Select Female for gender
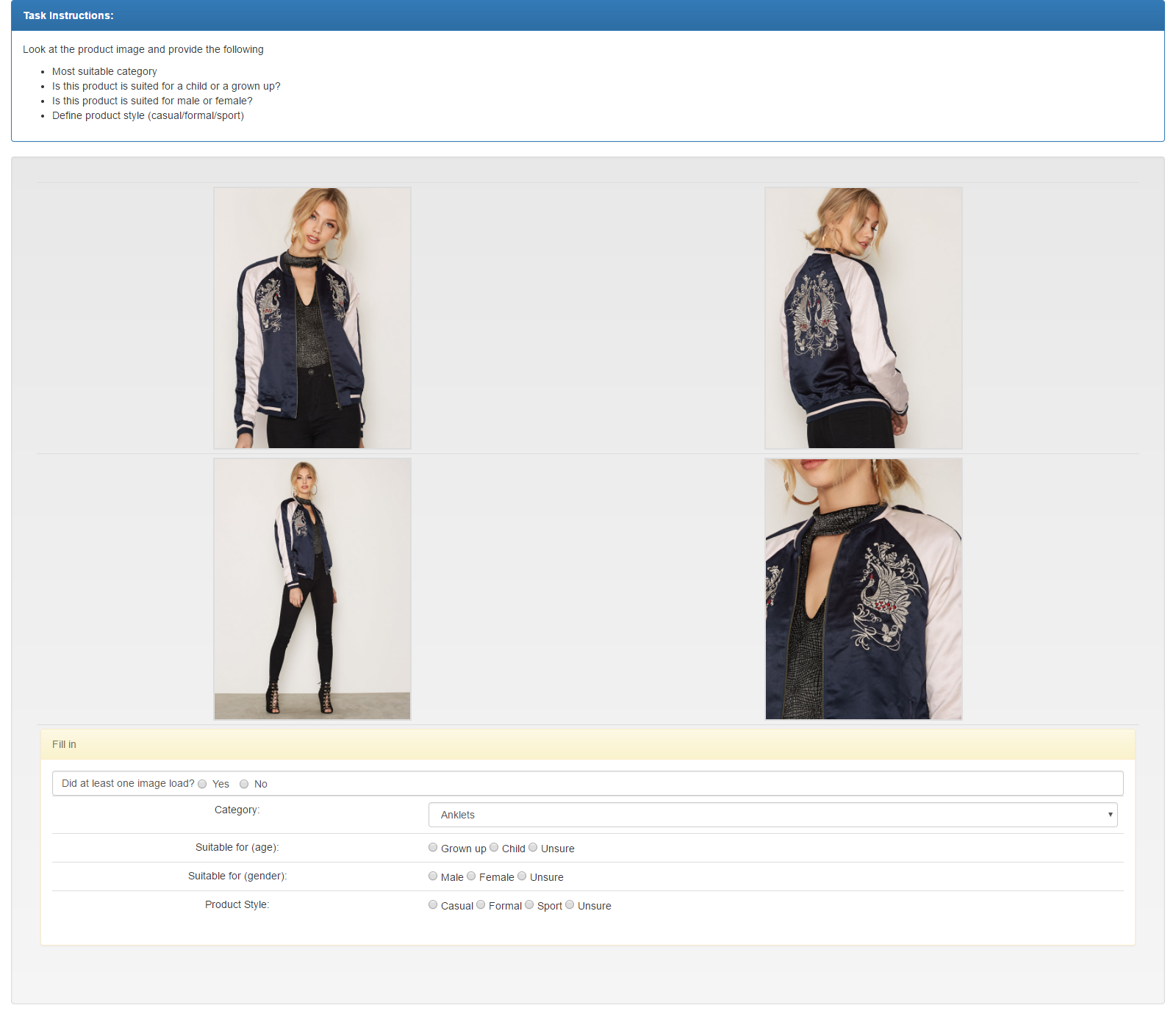 pos(471,876)
